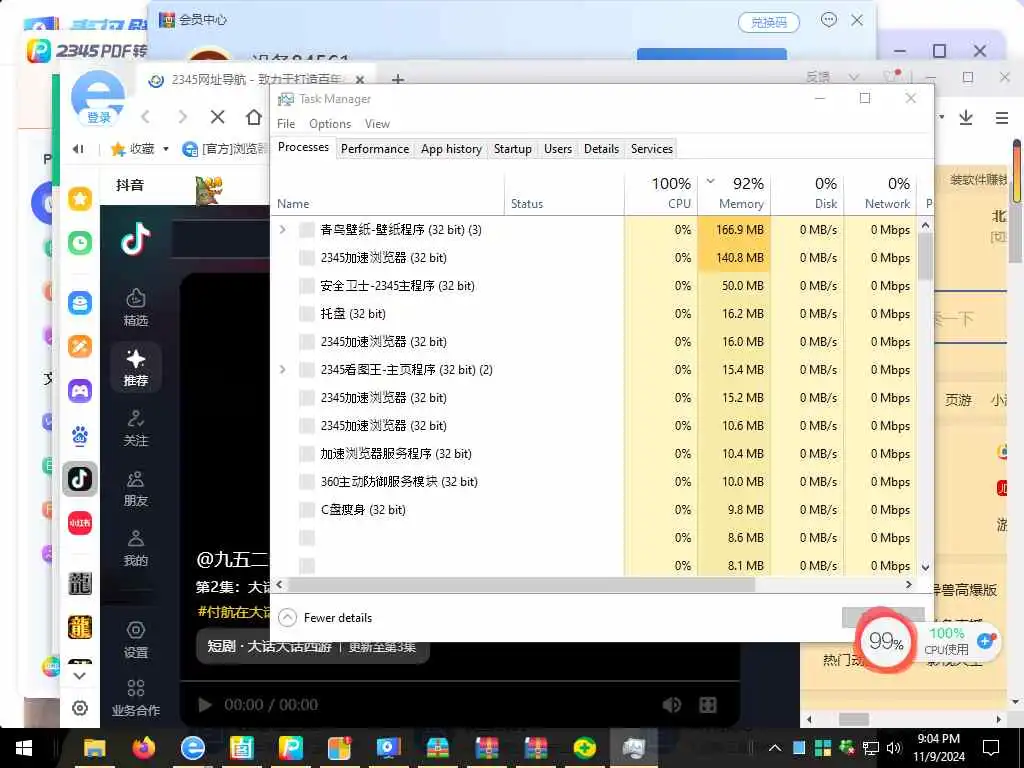The width and height of the screenshot is (1024, 768).
Task: Click the 166.9 MB memory cell
Action: pos(735,229)
